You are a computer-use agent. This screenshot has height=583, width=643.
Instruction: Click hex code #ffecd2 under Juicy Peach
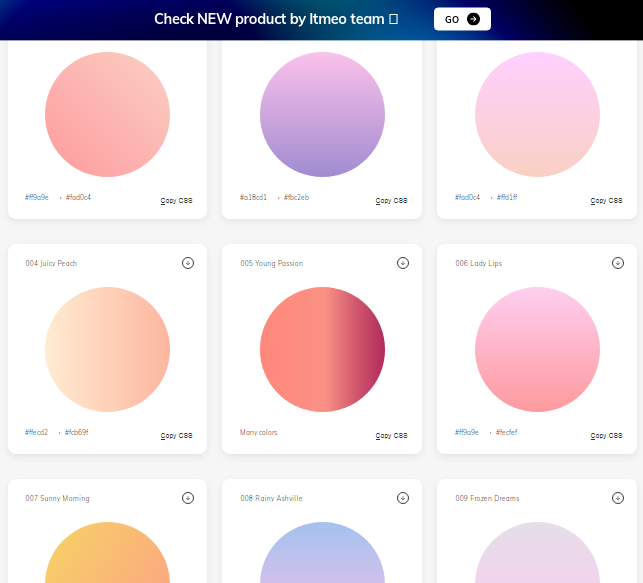pyautogui.click(x=37, y=433)
